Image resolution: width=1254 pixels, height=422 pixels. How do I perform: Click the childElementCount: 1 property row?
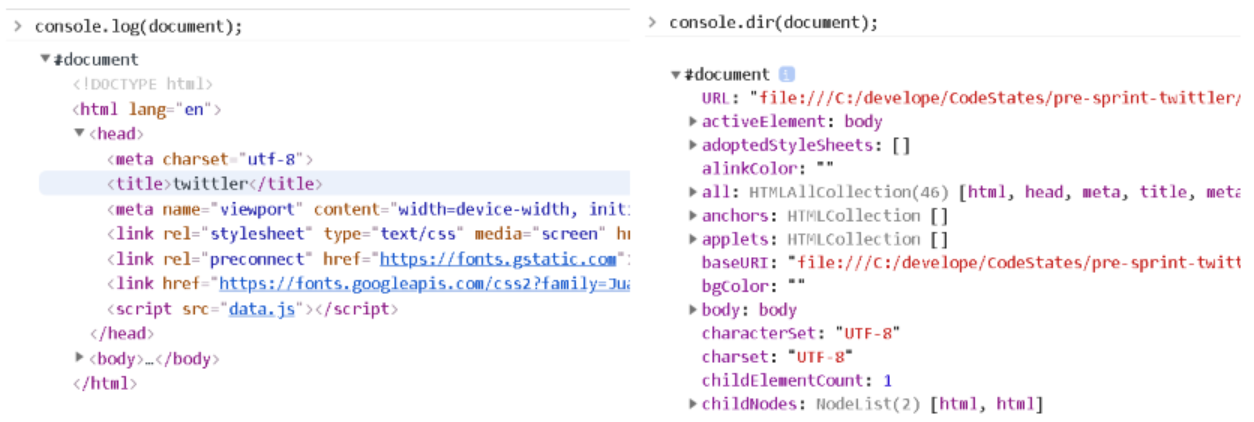point(796,381)
